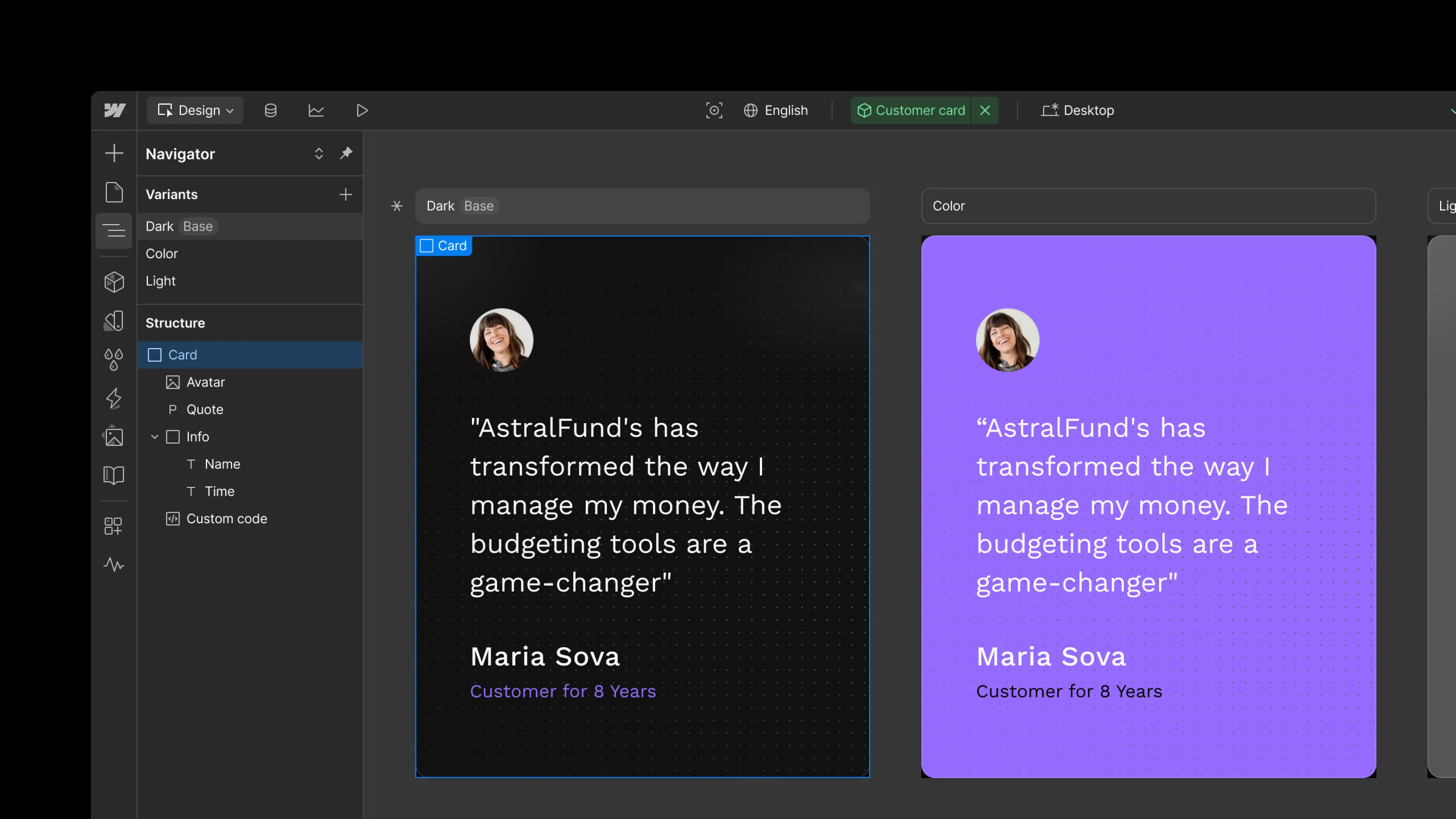Open the Style selectors panel icon

click(x=114, y=320)
